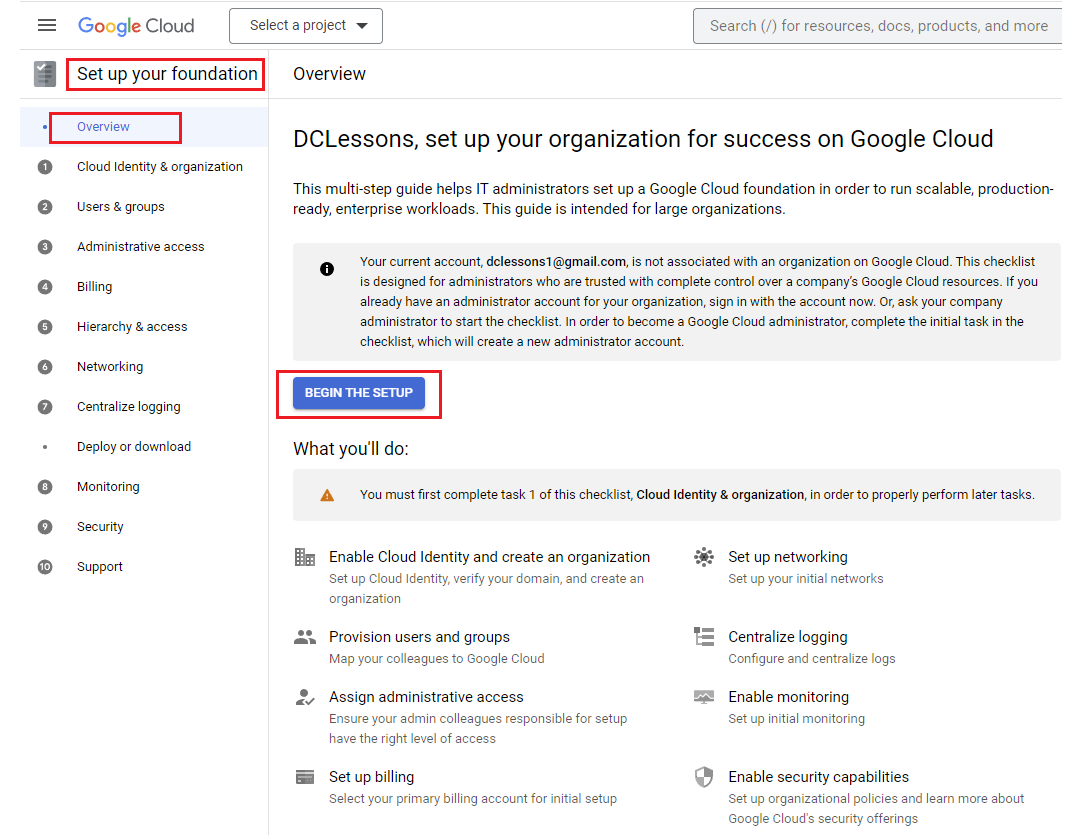Viewport: 1066px width, 835px height.
Task: Open Hierarchy & access step
Action: 132,327
